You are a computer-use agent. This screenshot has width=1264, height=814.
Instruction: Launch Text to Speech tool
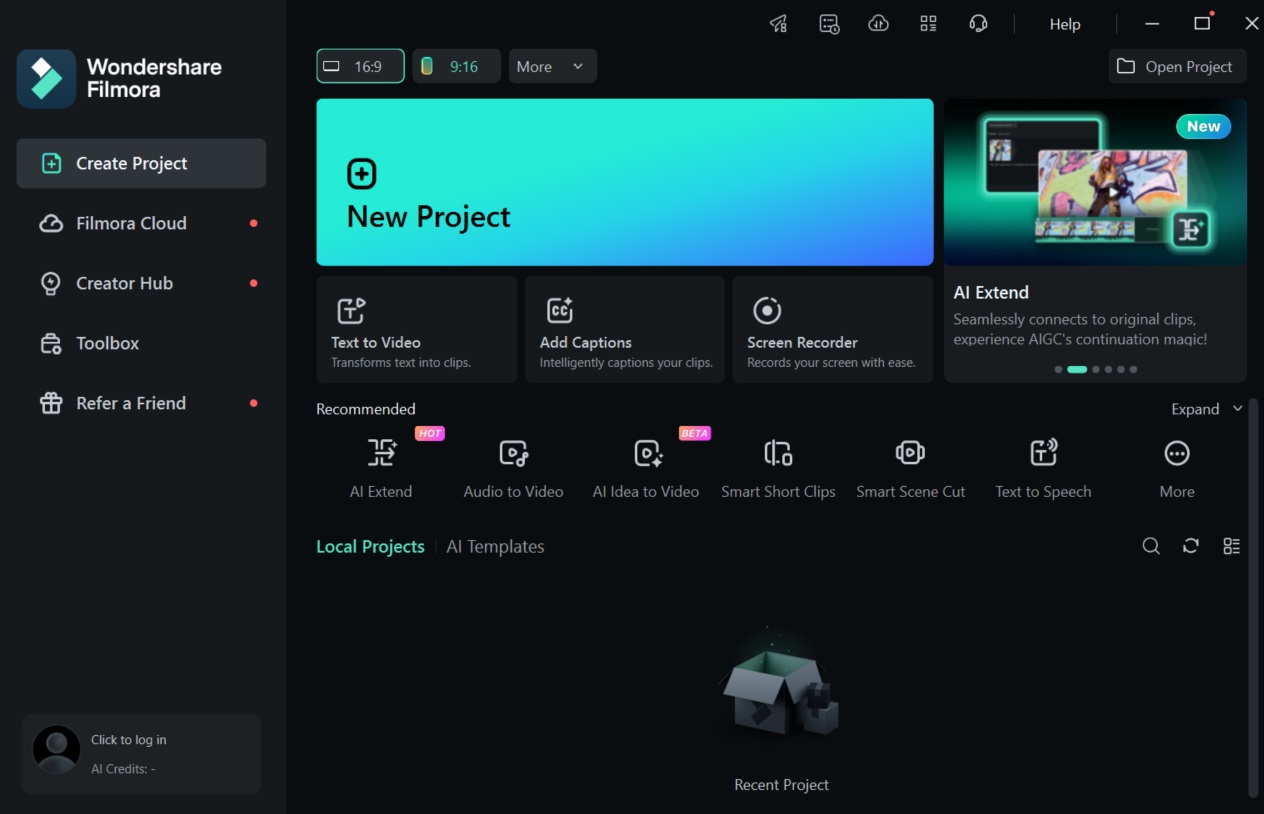[1043, 454]
